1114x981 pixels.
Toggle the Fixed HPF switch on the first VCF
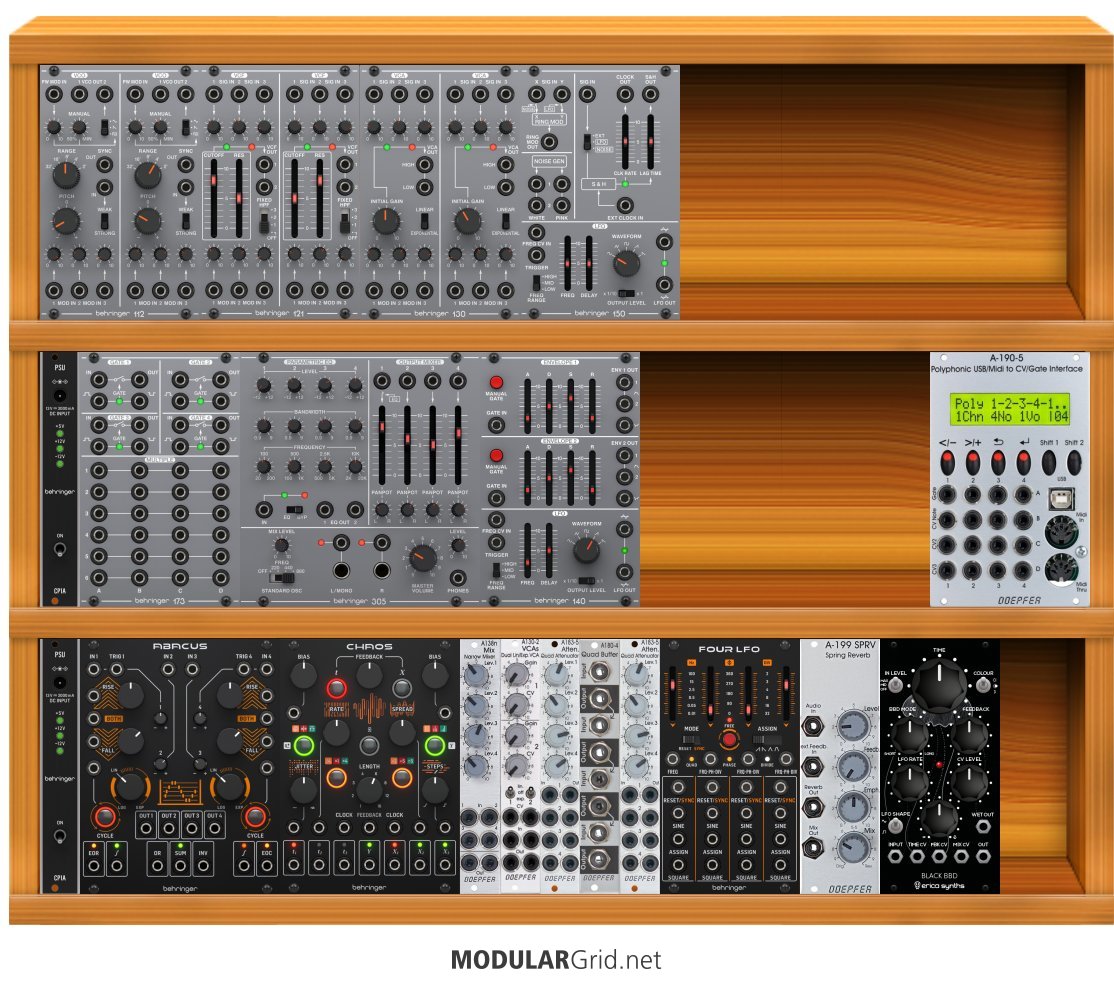264,224
